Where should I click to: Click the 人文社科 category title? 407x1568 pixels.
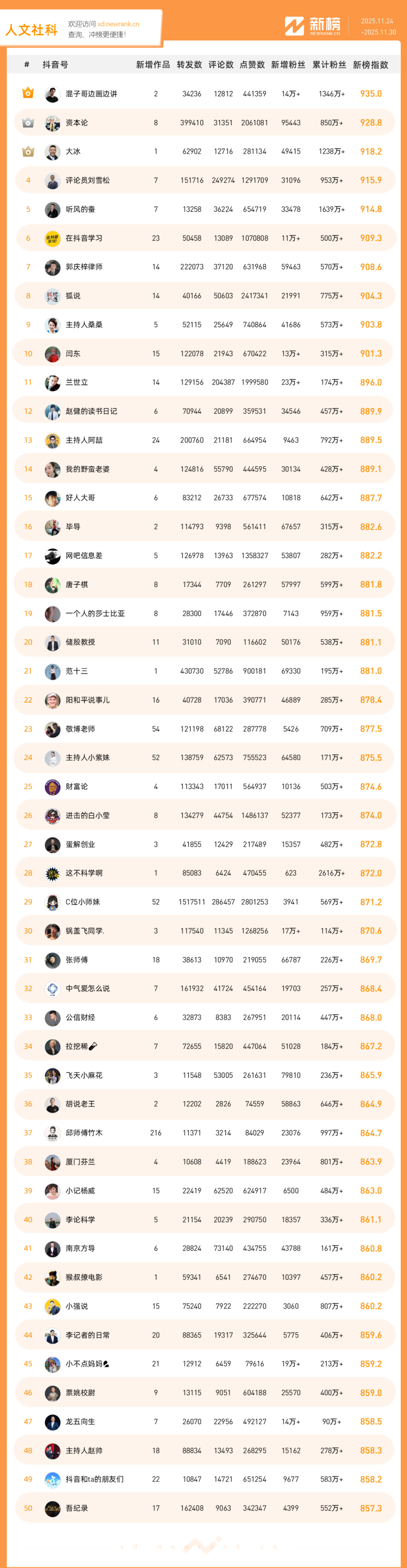[x=32, y=30]
